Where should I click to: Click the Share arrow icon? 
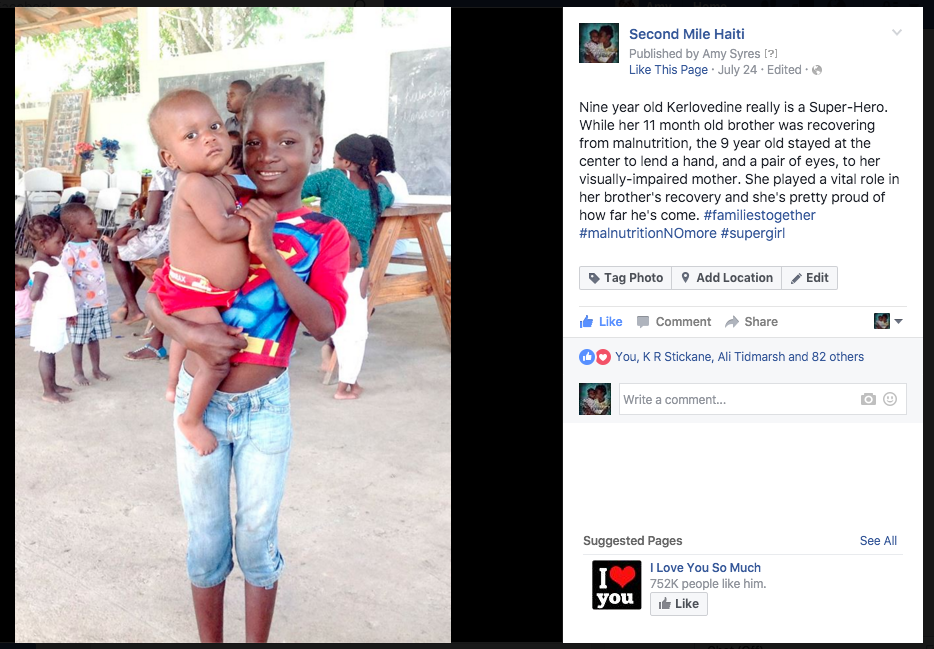[x=731, y=322]
